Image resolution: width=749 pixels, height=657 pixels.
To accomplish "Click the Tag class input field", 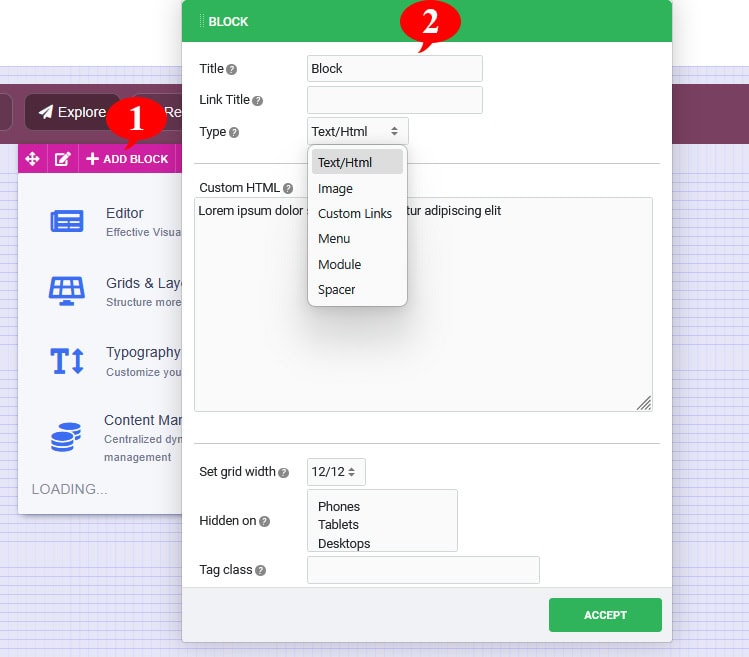I will click(x=423, y=570).
